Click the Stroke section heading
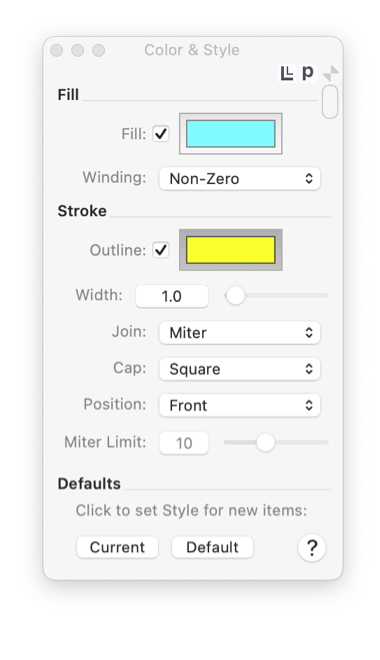The width and height of the screenshot is (380, 660). point(82,211)
